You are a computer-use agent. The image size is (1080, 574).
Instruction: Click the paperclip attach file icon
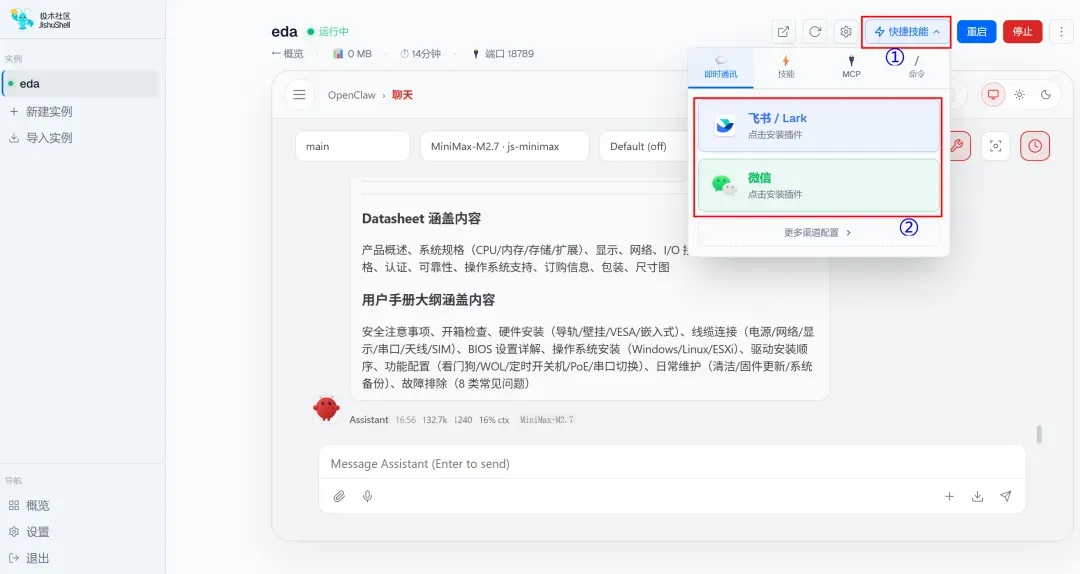click(x=339, y=496)
